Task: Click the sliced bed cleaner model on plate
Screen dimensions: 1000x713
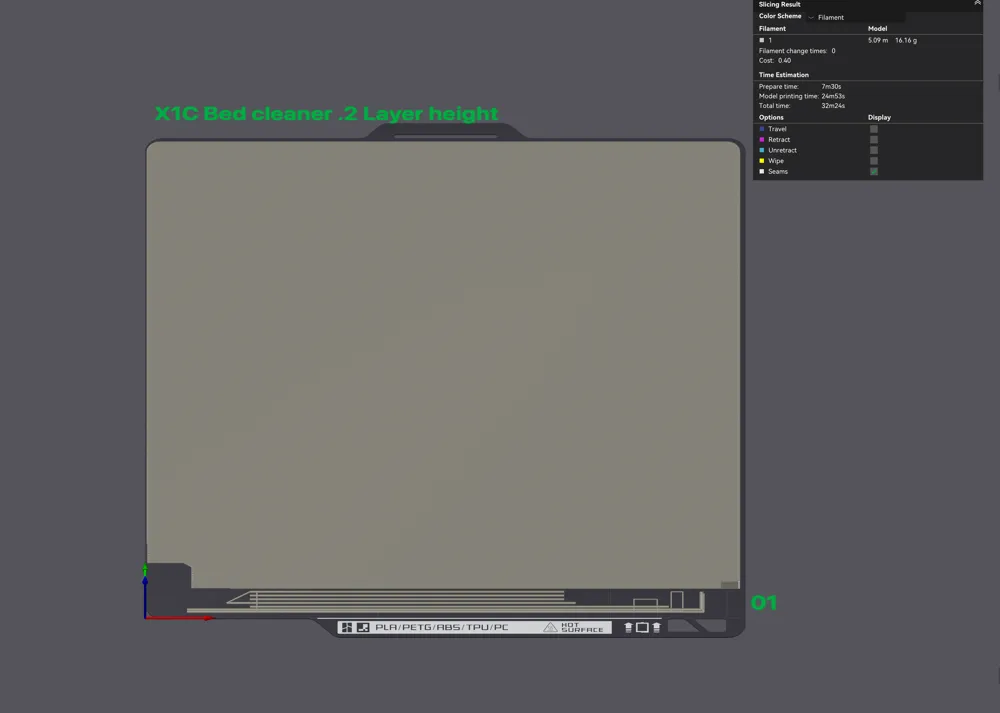Action: (443, 364)
